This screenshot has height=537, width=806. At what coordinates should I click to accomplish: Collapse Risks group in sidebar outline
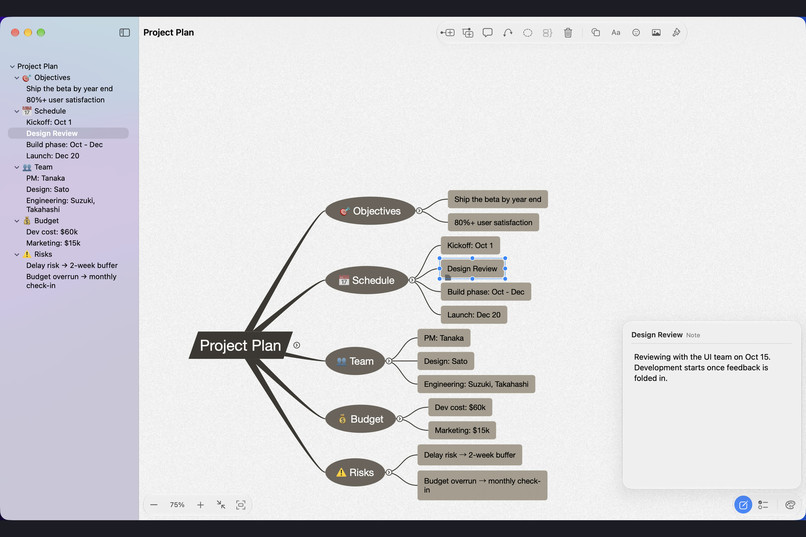(17, 254)
